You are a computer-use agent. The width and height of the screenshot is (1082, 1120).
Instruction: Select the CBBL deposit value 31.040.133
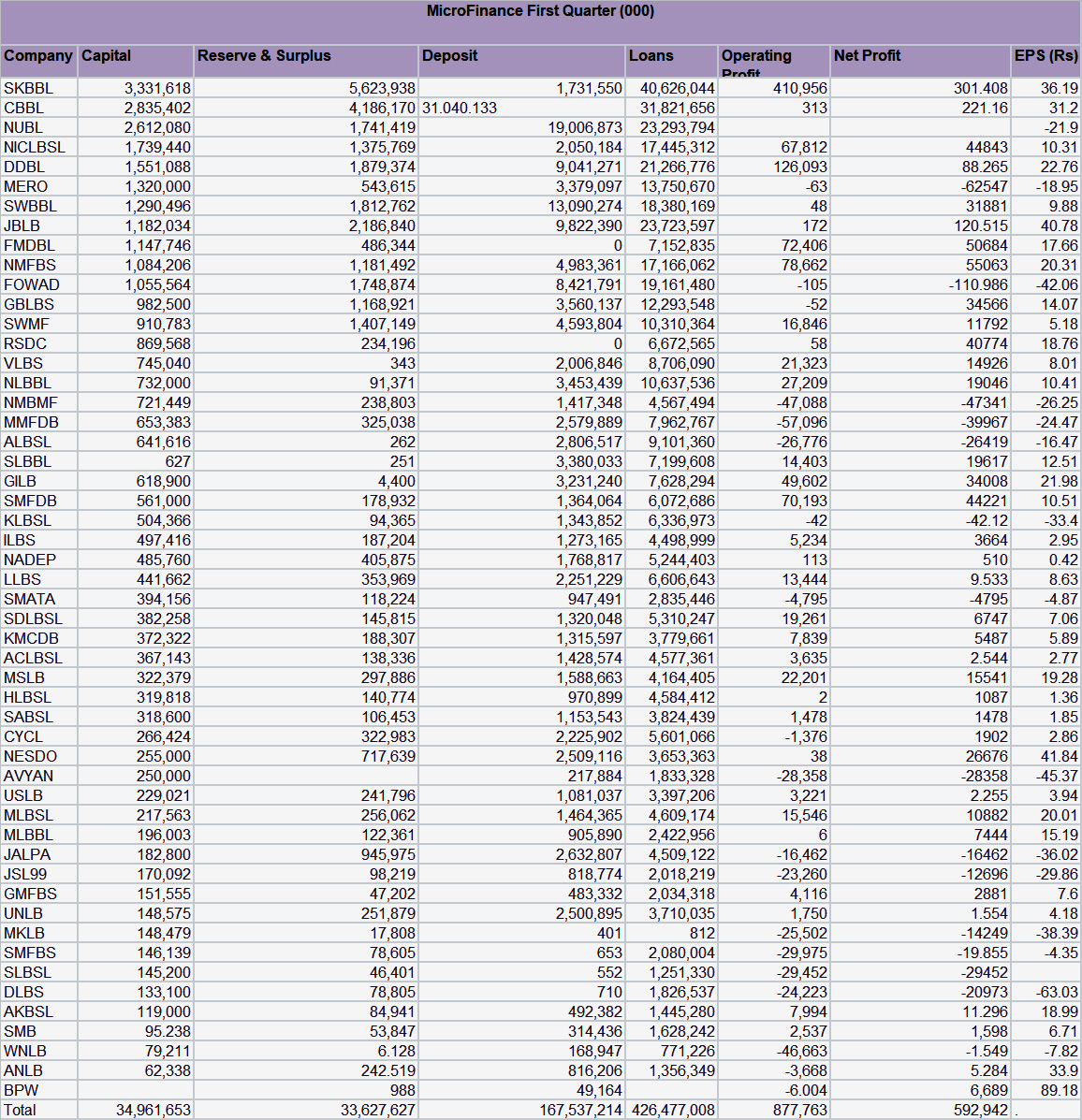(x=460, y=108)
